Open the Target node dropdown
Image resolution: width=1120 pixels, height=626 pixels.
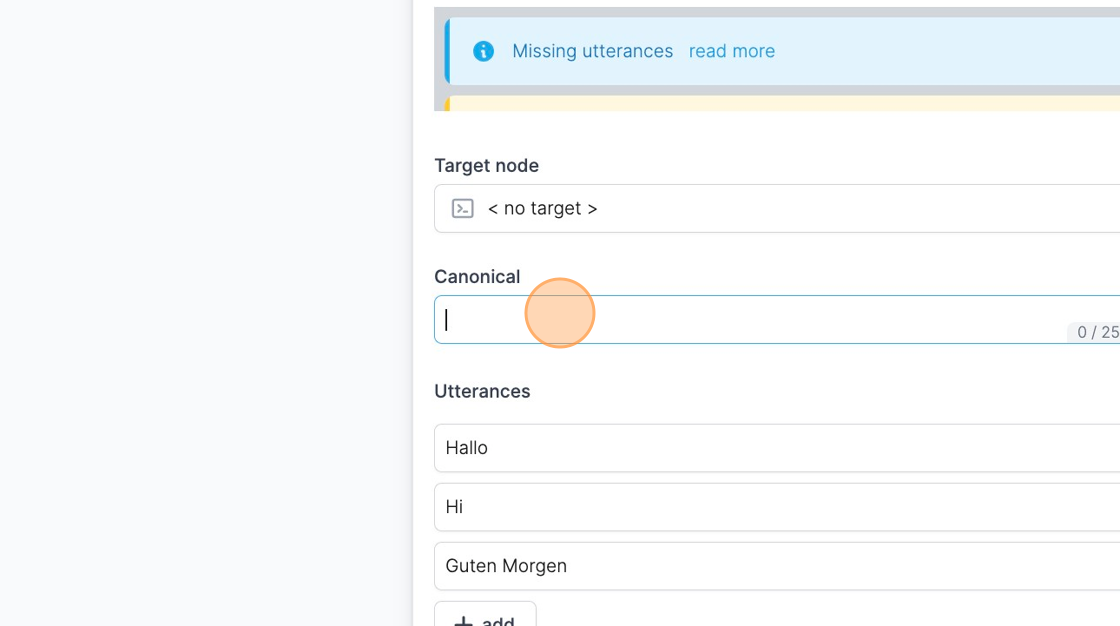pyautogui.click(x=777, y=209)
